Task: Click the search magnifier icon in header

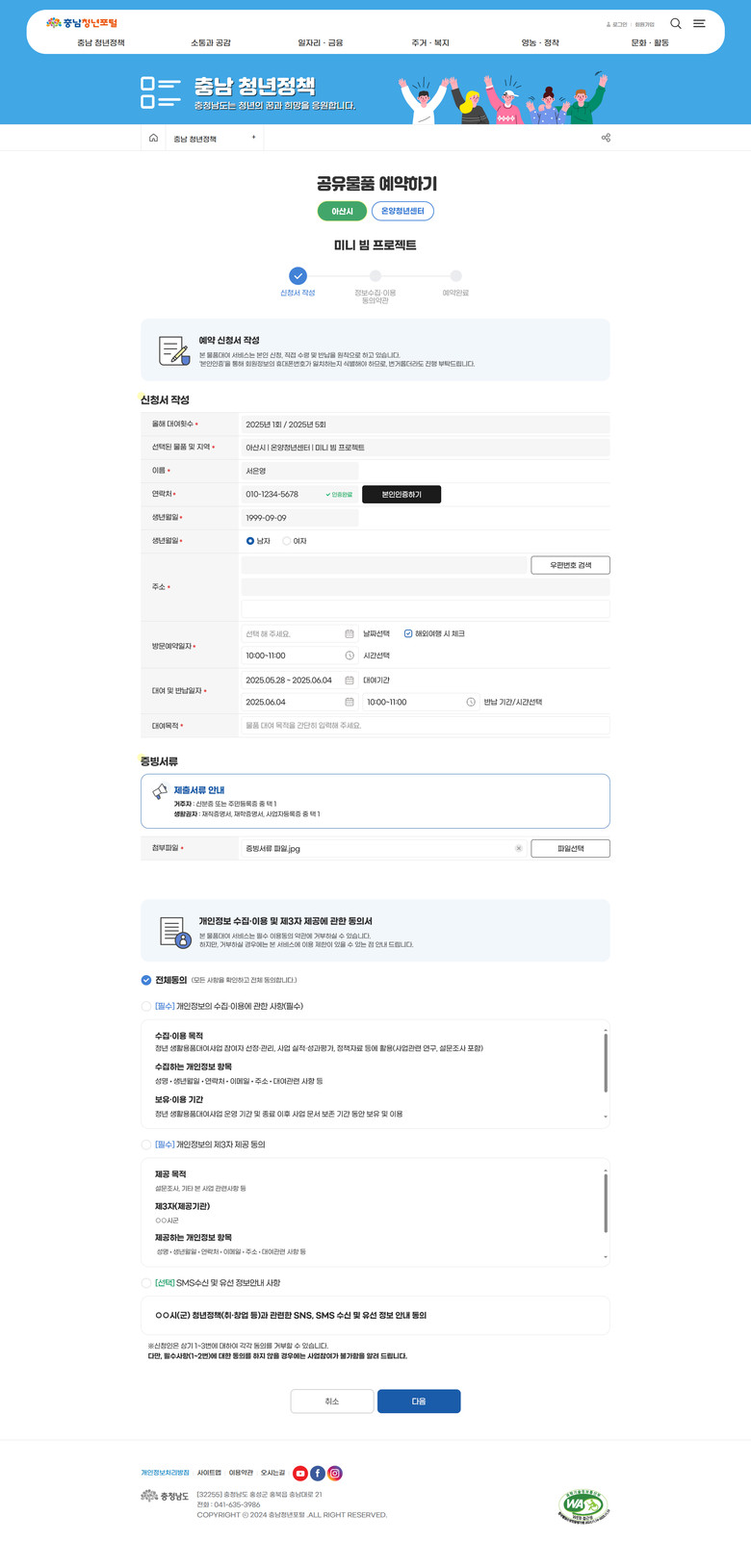Action: [675, 24]
